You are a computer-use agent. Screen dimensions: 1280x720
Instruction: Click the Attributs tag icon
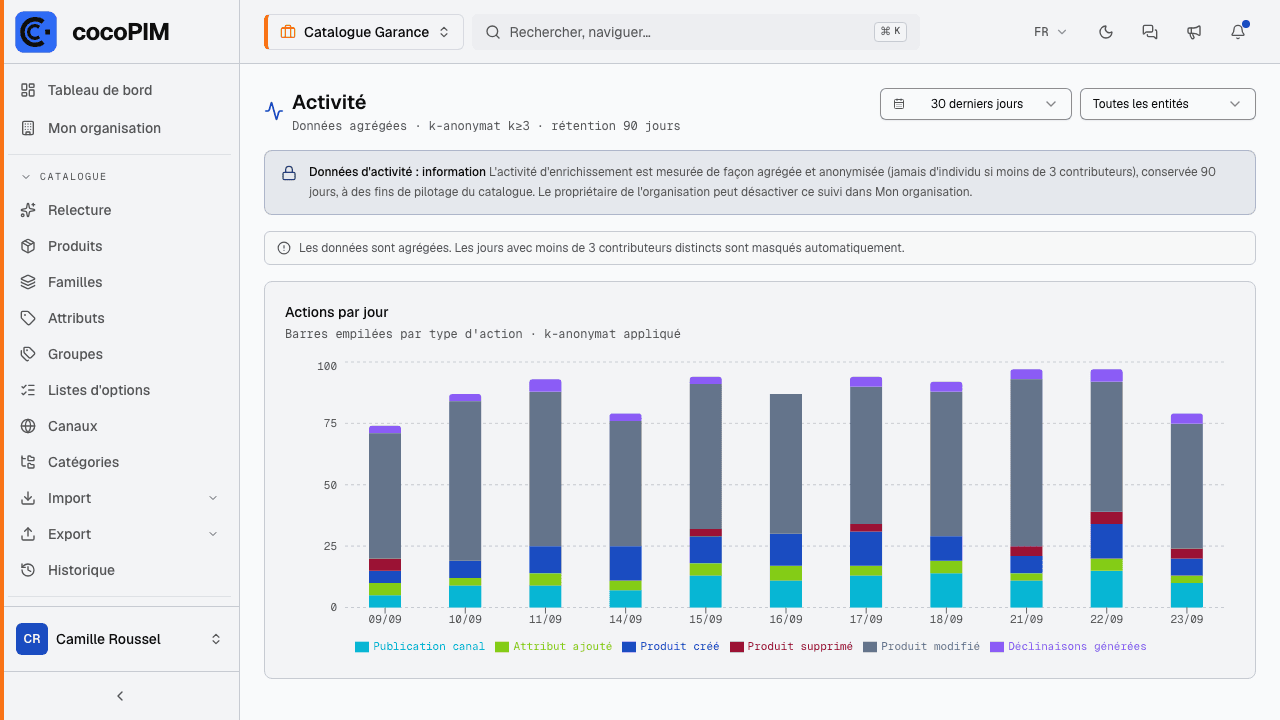click(x=28, y=318)
